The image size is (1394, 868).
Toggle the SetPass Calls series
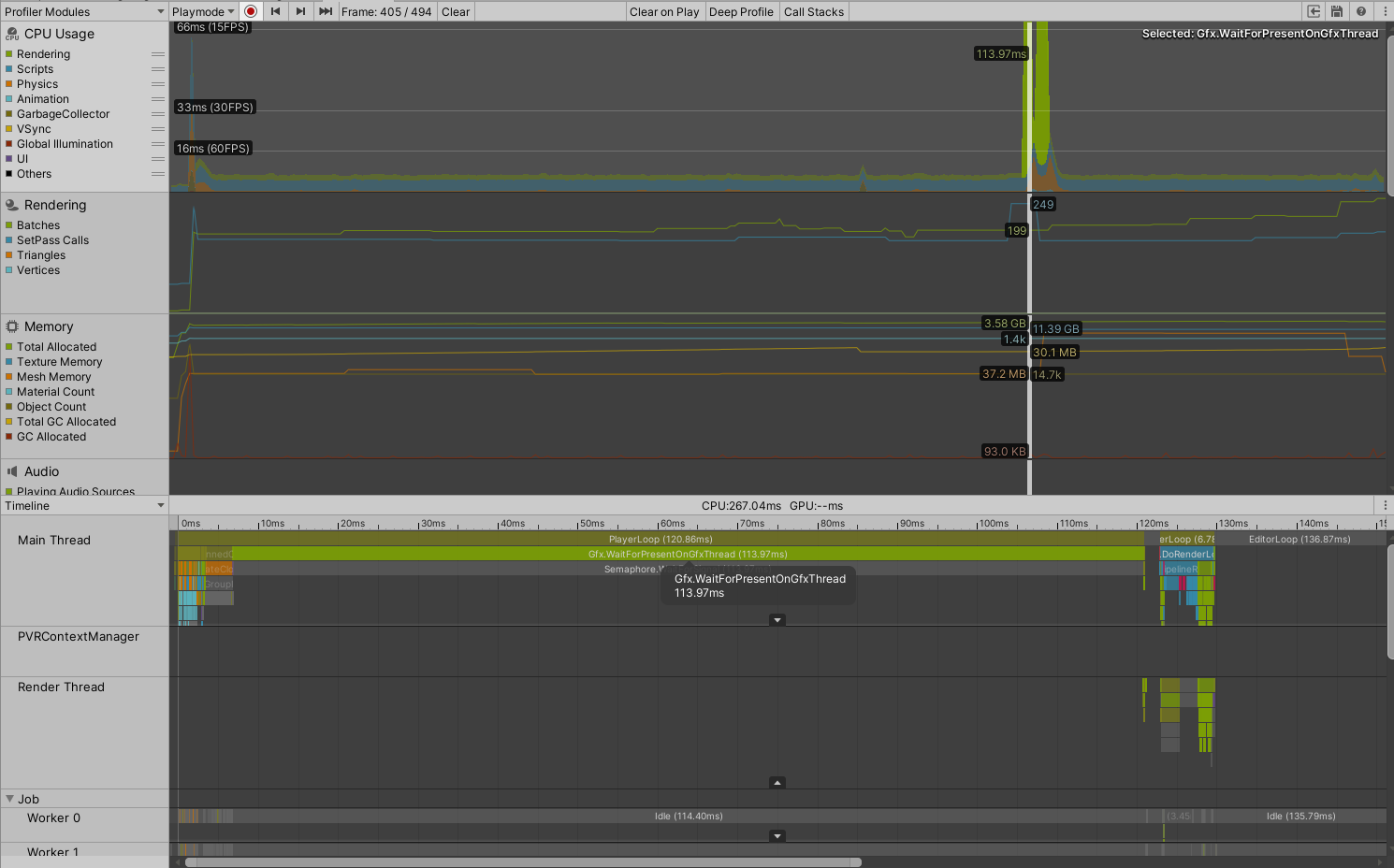click(8, 240)
